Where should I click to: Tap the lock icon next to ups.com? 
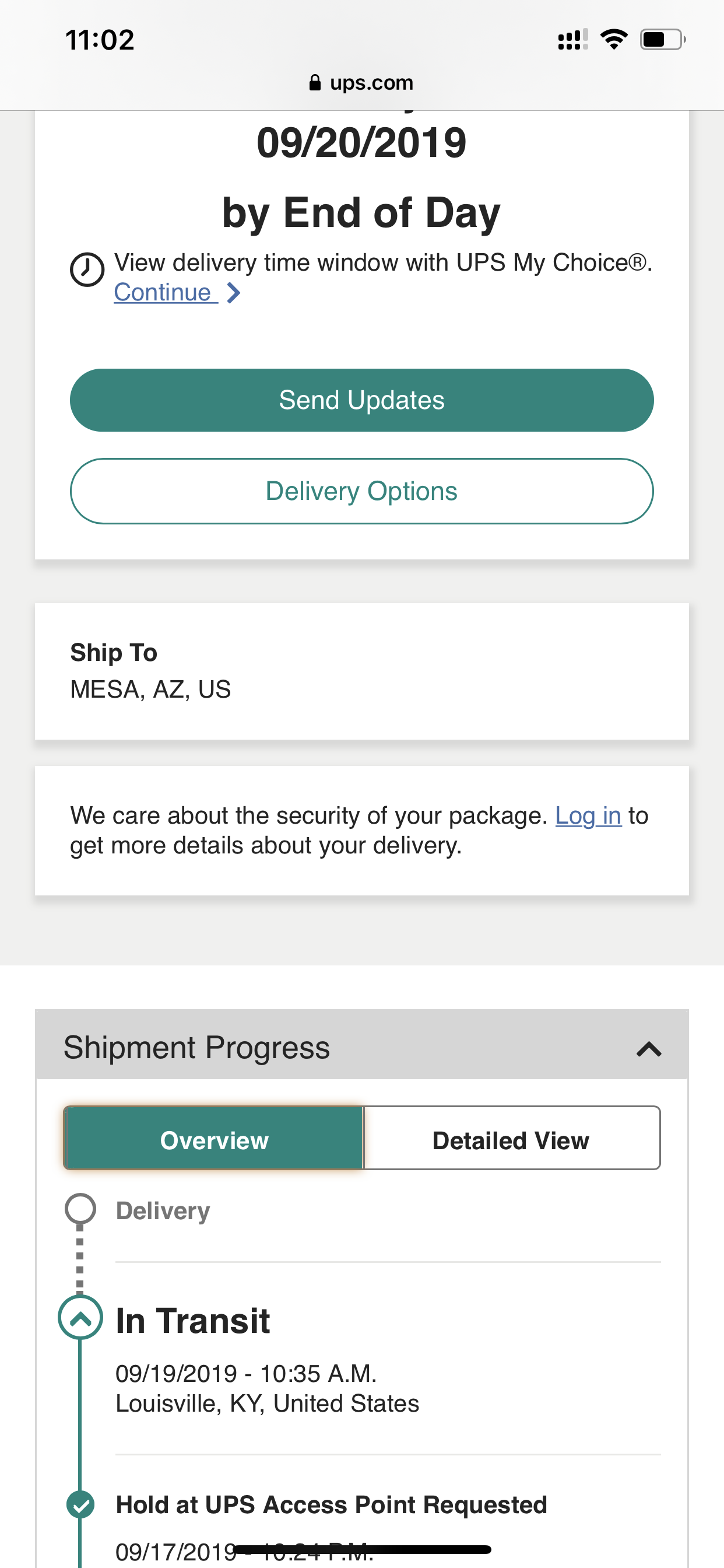point(315,82)
